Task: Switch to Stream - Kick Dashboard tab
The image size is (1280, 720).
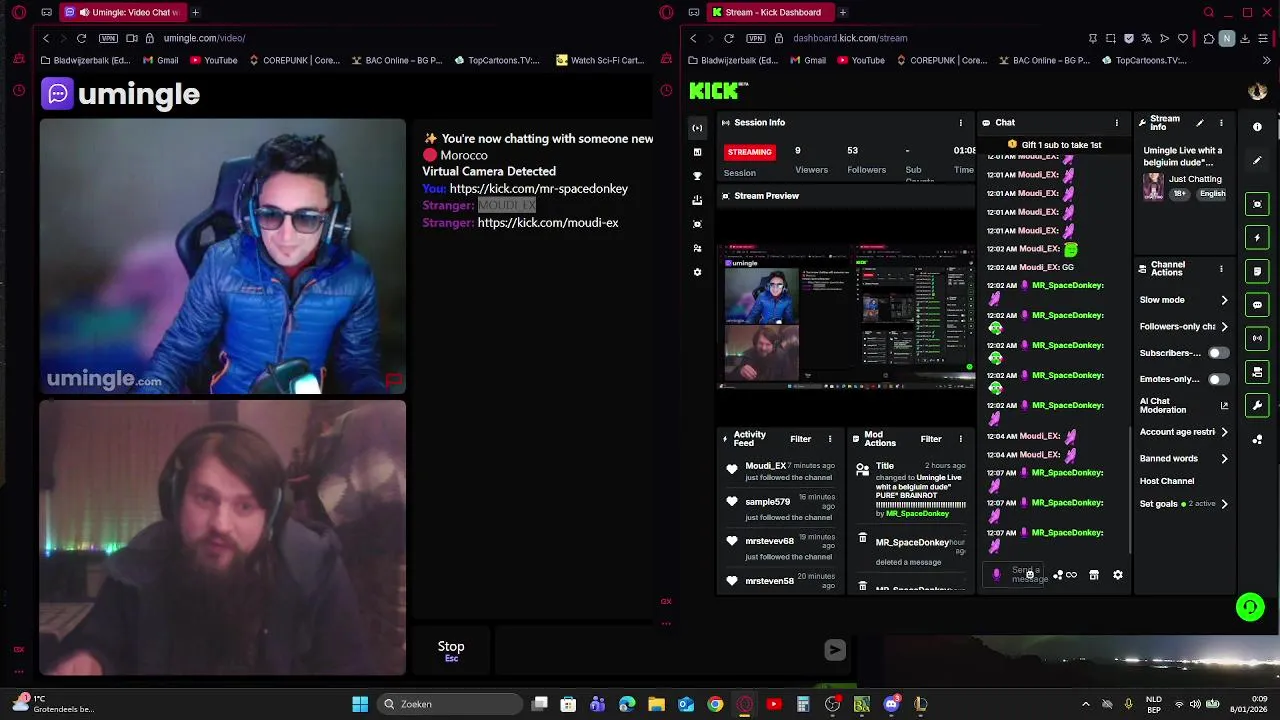Action: click(768, 12)
